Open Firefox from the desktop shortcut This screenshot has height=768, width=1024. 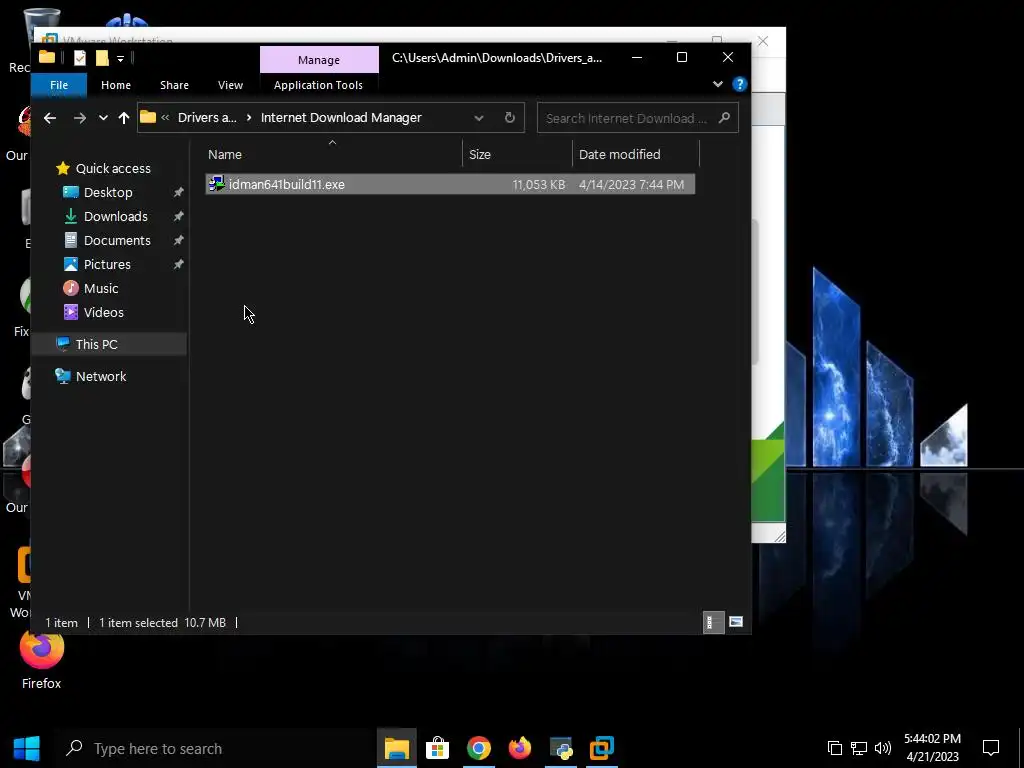point(41,658)
